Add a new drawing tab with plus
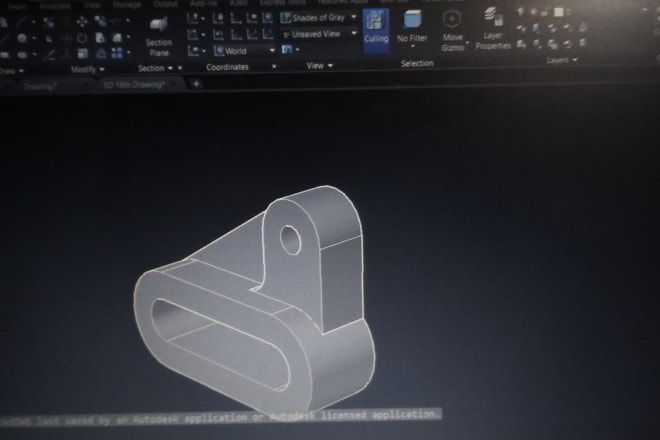Viewport: 660px width, 440px height. (x=197, y=84)
